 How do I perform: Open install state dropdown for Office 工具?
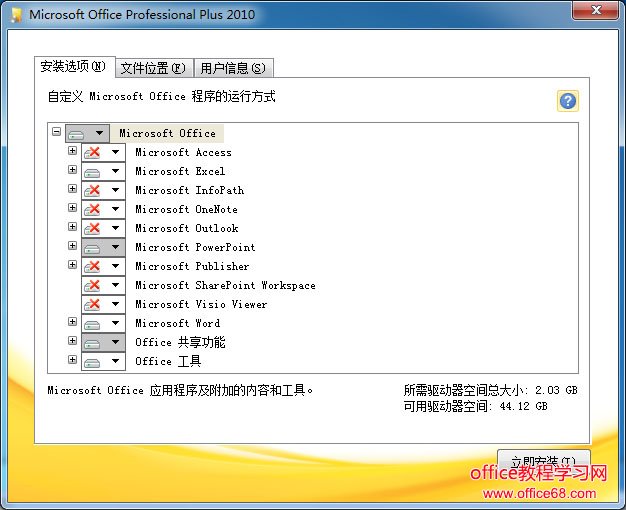pyautogui.click(x=103, y=361)
